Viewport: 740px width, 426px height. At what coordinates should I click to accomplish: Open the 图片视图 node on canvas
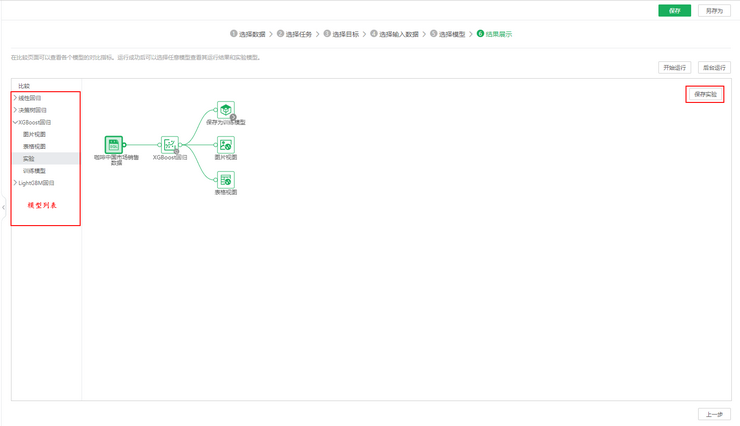226,145
